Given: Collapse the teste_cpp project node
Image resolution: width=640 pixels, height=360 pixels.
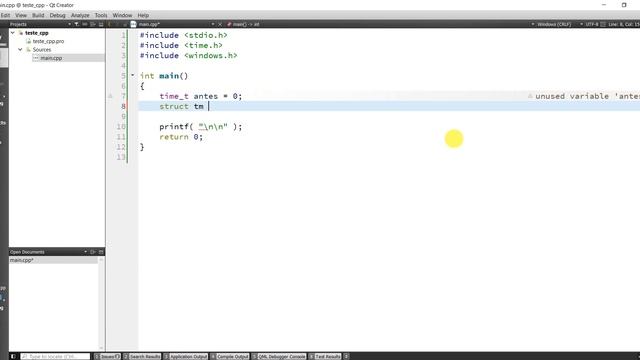Looking at the screenshot, I should pyautogui.click(x=13, y=33).
